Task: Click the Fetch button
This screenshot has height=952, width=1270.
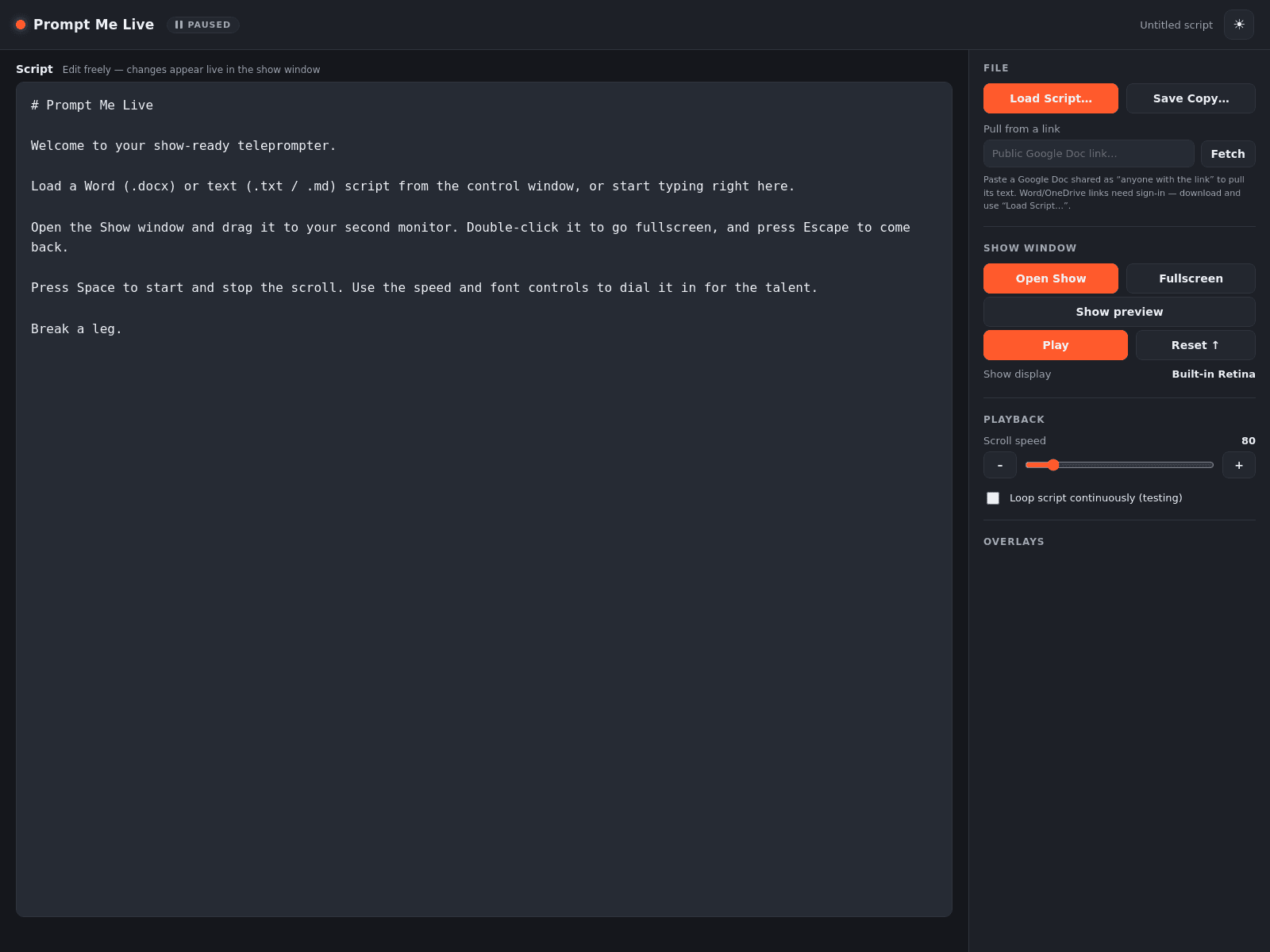Action: 1228,154
